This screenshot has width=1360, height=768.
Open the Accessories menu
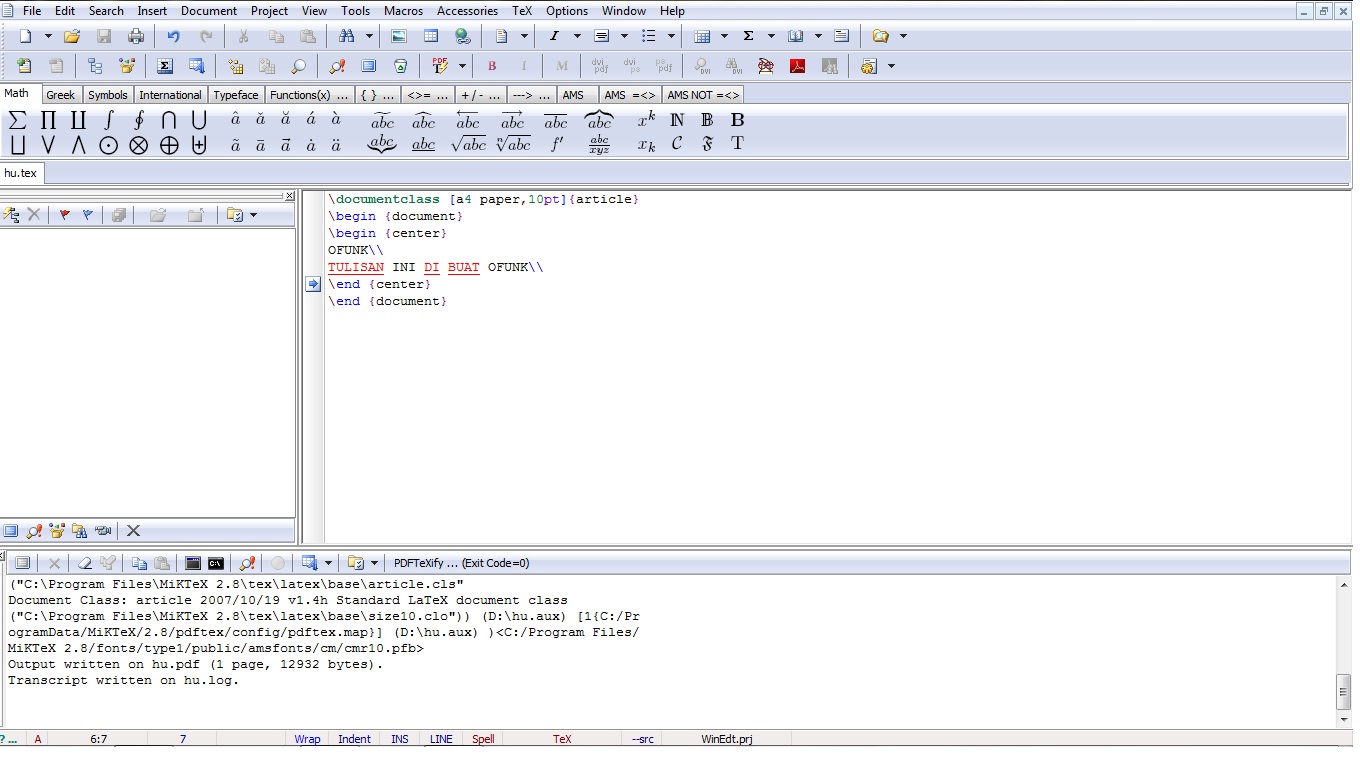pyautogui.click(x=467, y=11)
